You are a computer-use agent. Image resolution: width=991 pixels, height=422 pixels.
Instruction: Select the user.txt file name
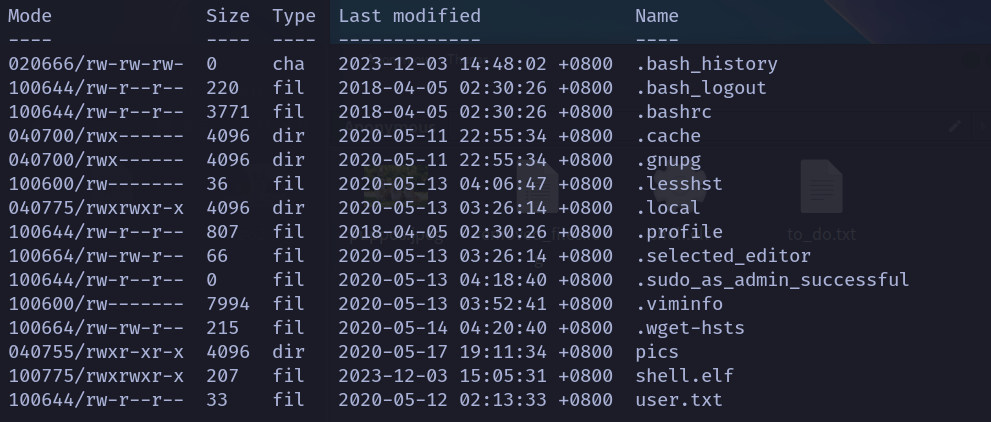[x=679, y=400]
